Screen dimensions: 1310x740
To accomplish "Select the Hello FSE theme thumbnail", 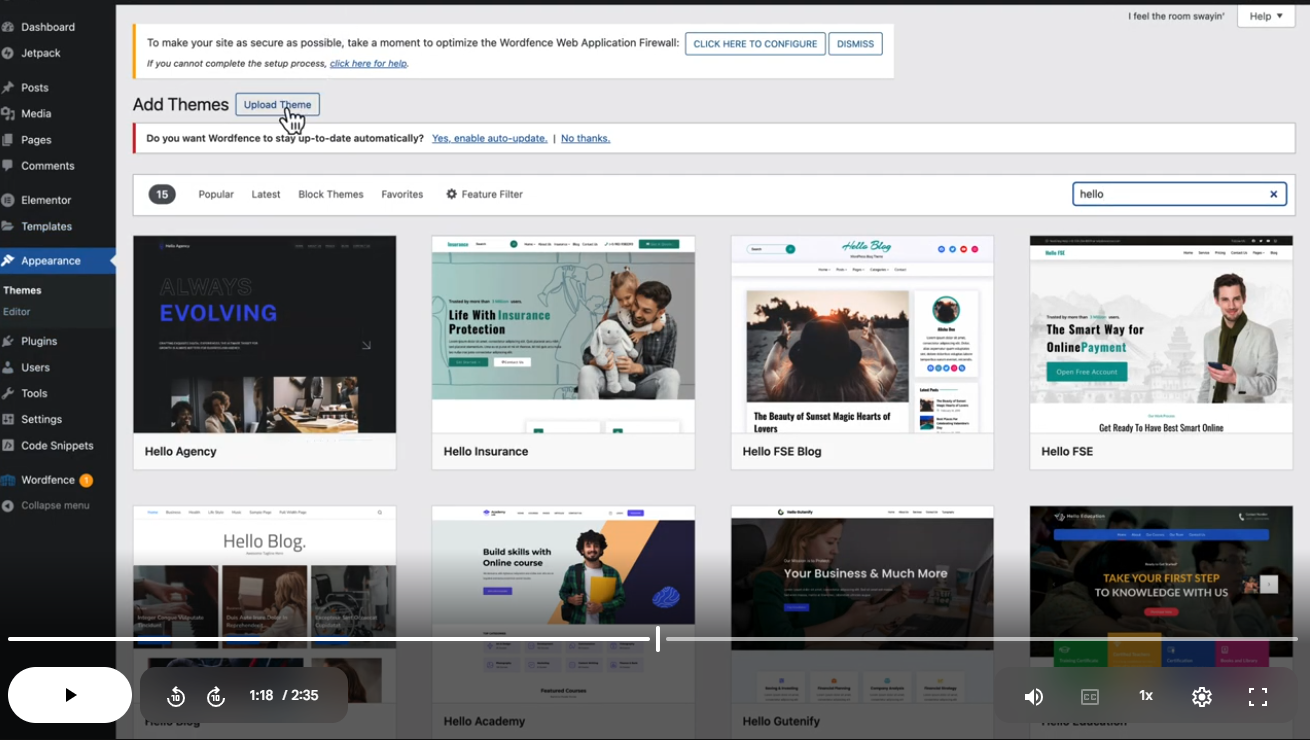I will click(1161, 334).
